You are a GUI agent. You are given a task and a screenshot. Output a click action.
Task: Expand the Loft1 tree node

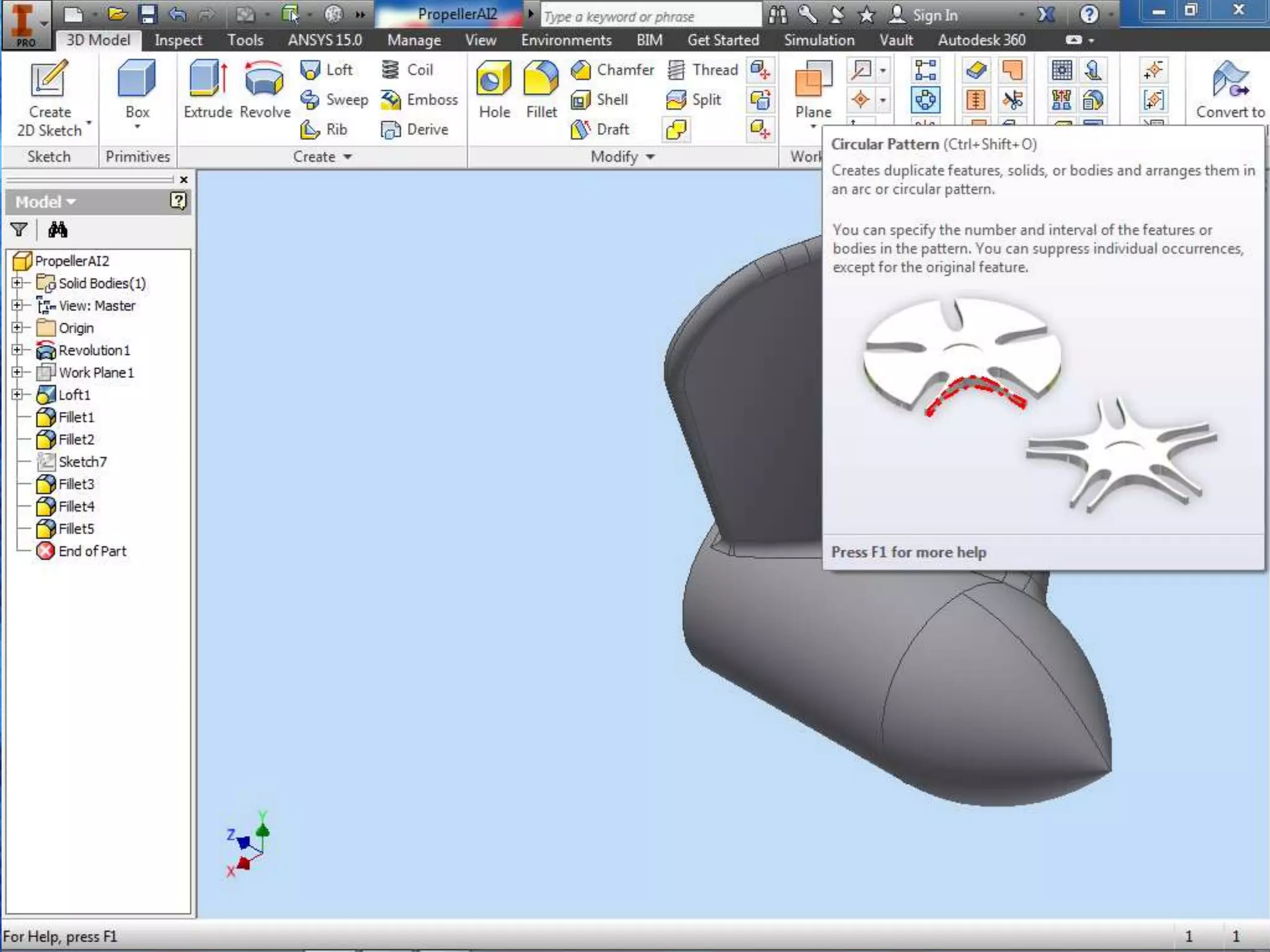(17, 394)
